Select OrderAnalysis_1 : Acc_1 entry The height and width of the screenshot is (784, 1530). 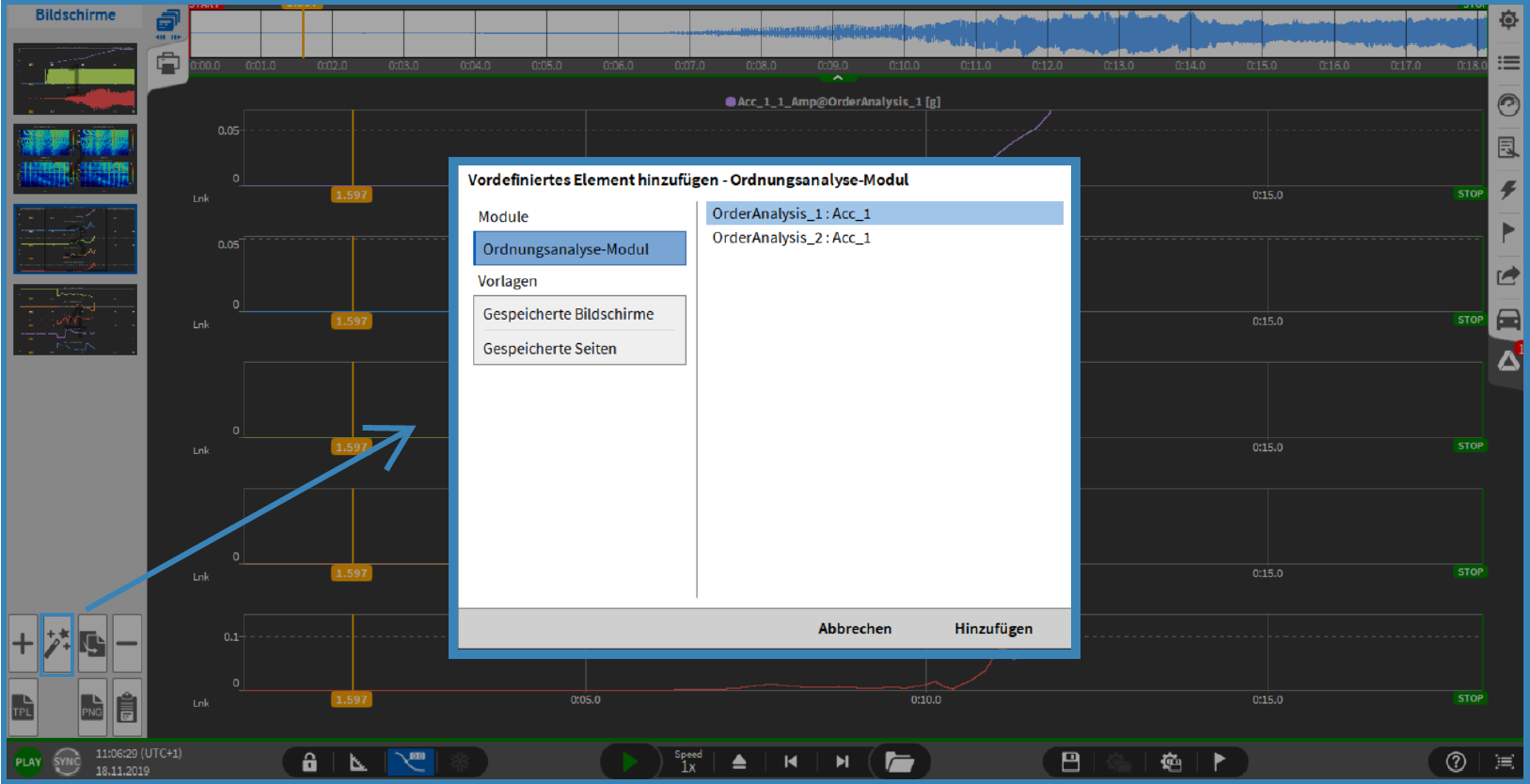pos(885,213)
